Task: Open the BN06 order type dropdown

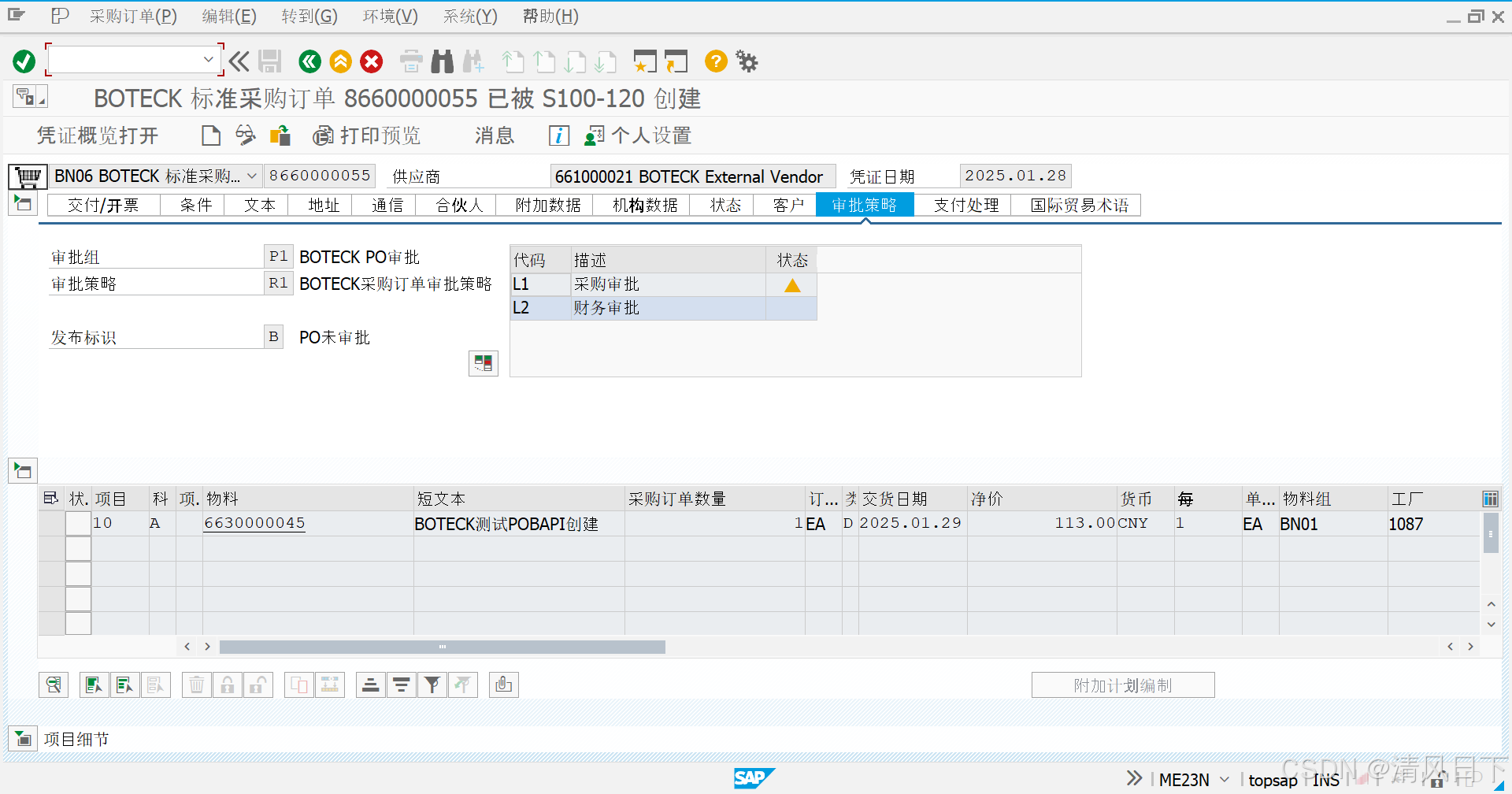Action: coord(250,176)
